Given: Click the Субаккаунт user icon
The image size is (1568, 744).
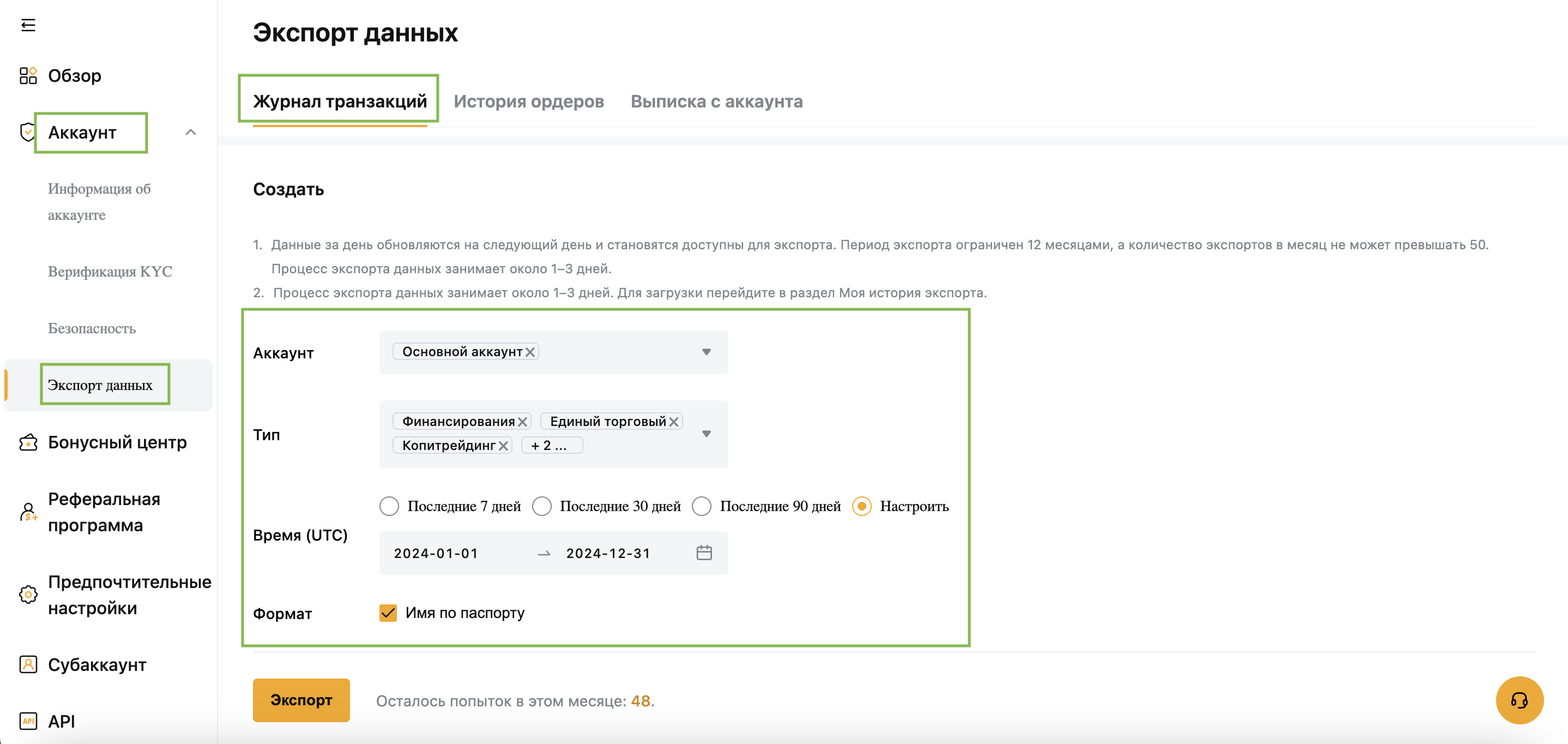Looking at the screenshot, I should [x=28, y=664].
